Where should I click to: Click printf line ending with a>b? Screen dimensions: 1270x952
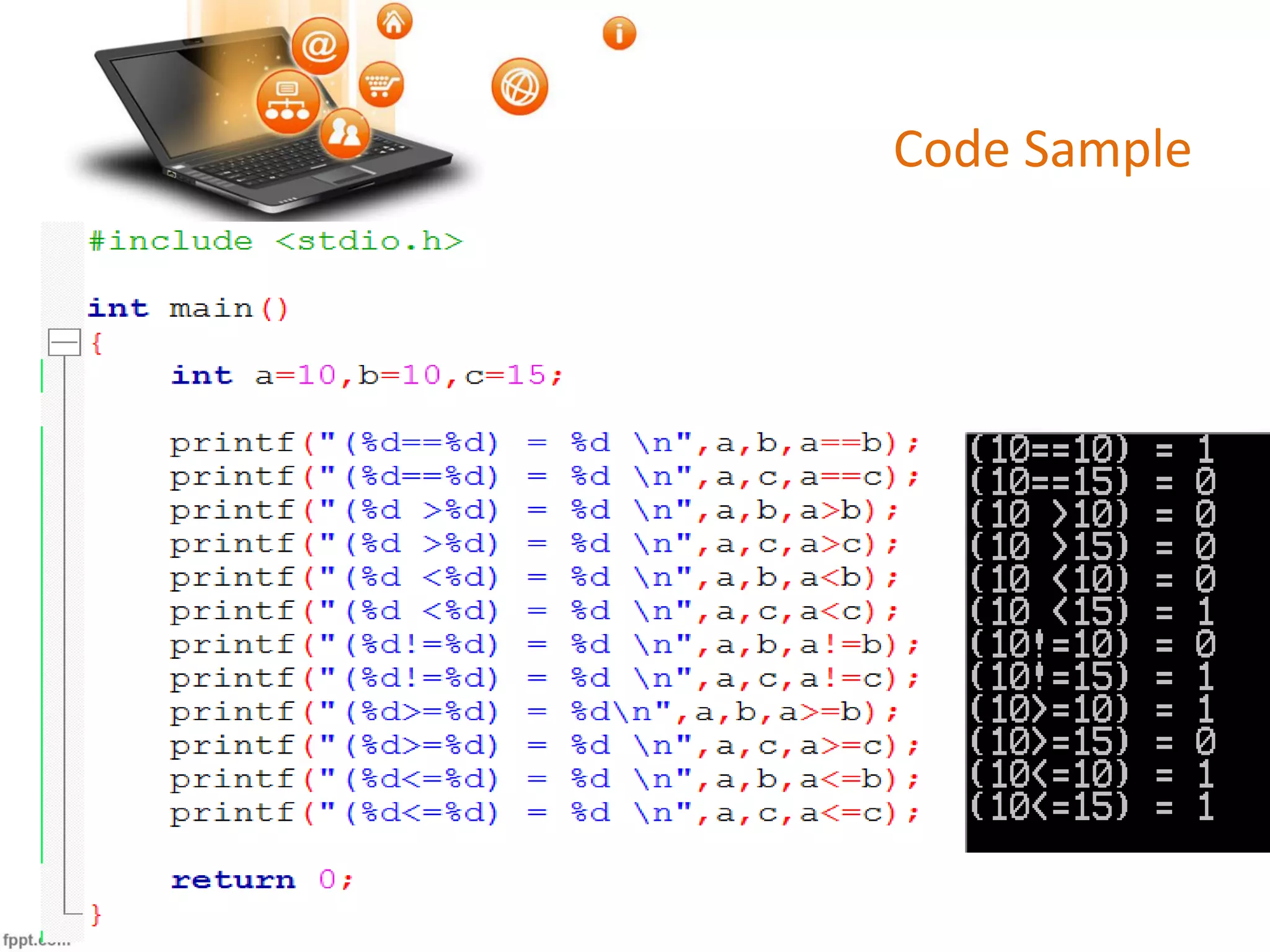pos(535,511)
